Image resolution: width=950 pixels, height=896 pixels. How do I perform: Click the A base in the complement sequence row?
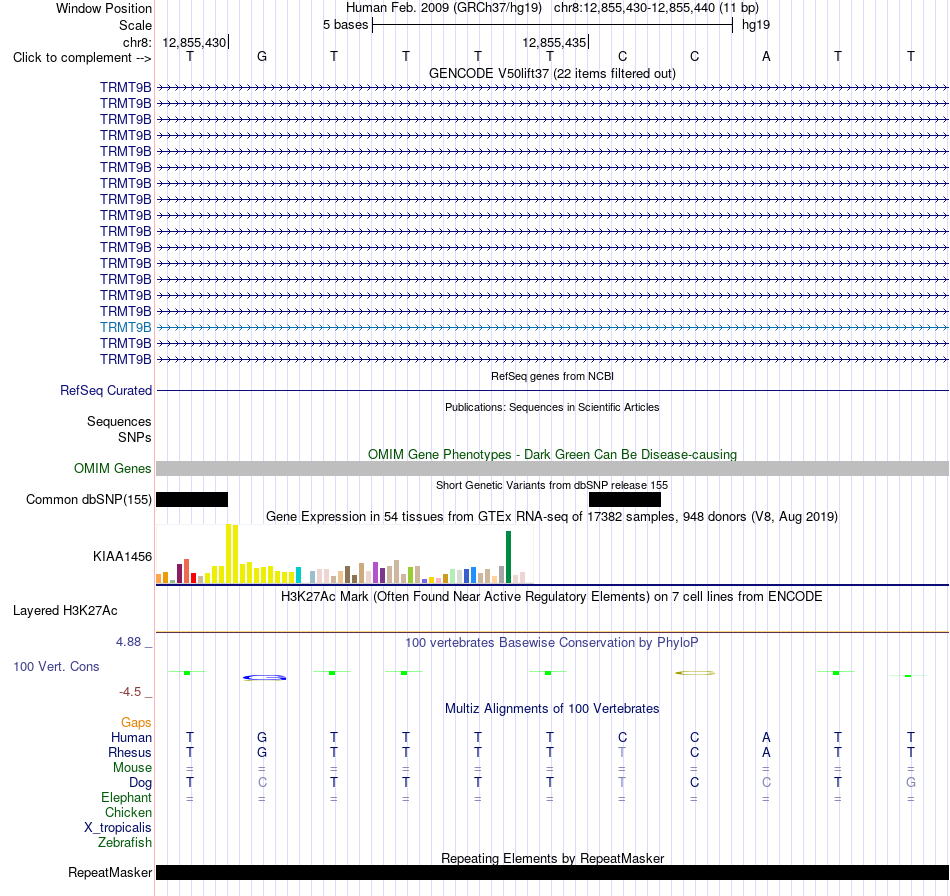[766, 56]
